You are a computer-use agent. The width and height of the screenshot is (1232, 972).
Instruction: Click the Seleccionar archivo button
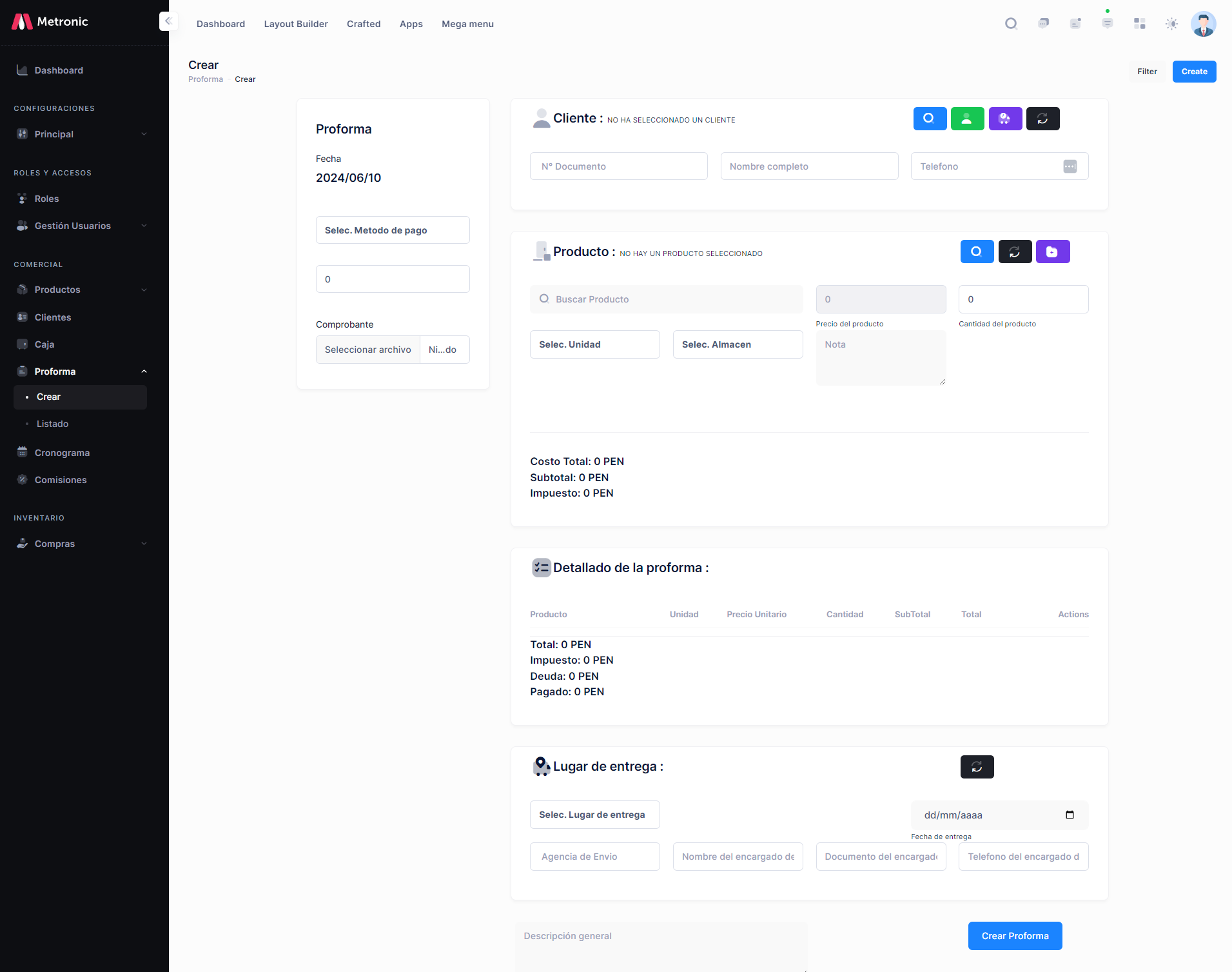[367, 350]
